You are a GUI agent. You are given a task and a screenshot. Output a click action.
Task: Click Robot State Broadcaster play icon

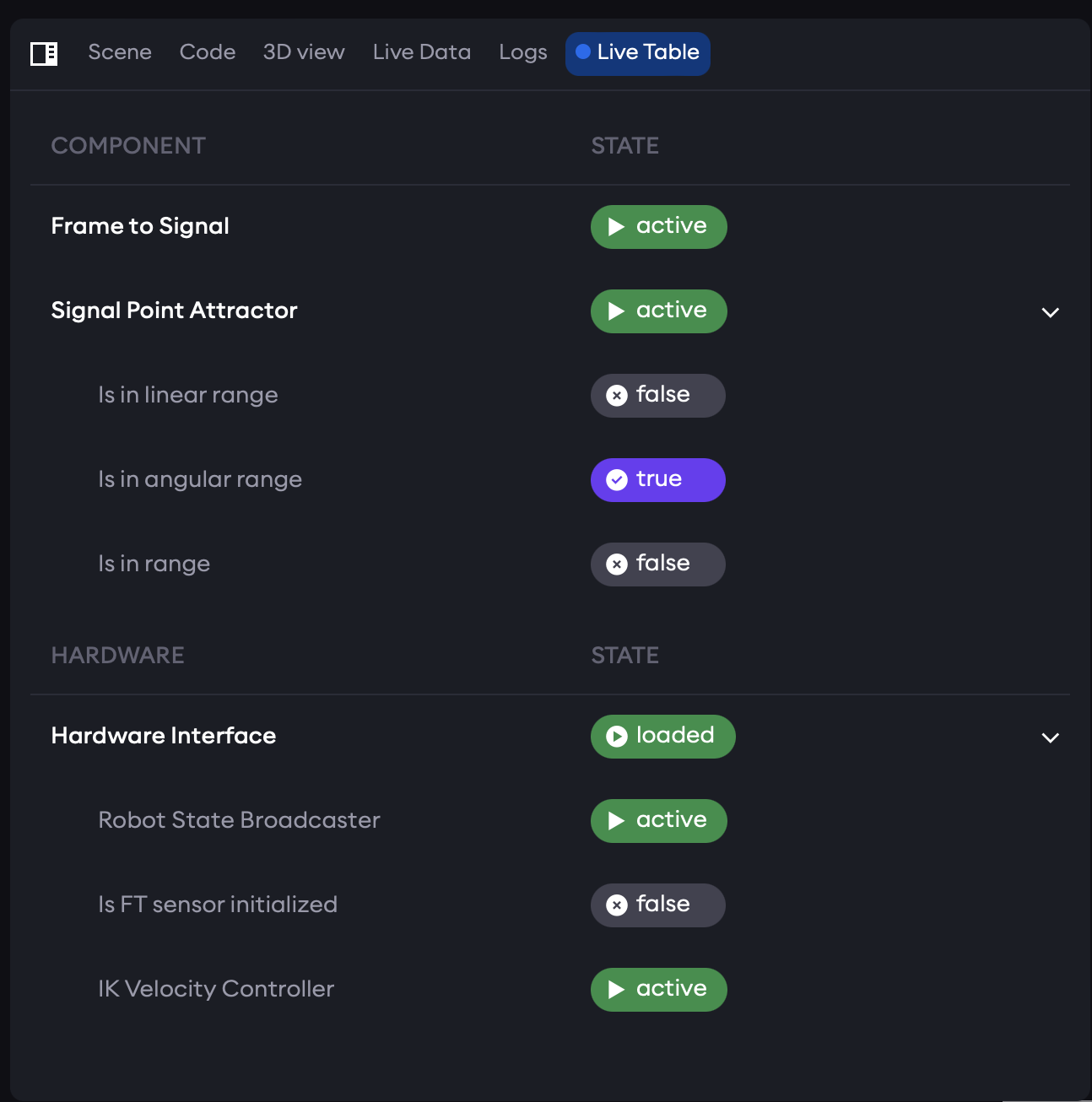point(617,821)
